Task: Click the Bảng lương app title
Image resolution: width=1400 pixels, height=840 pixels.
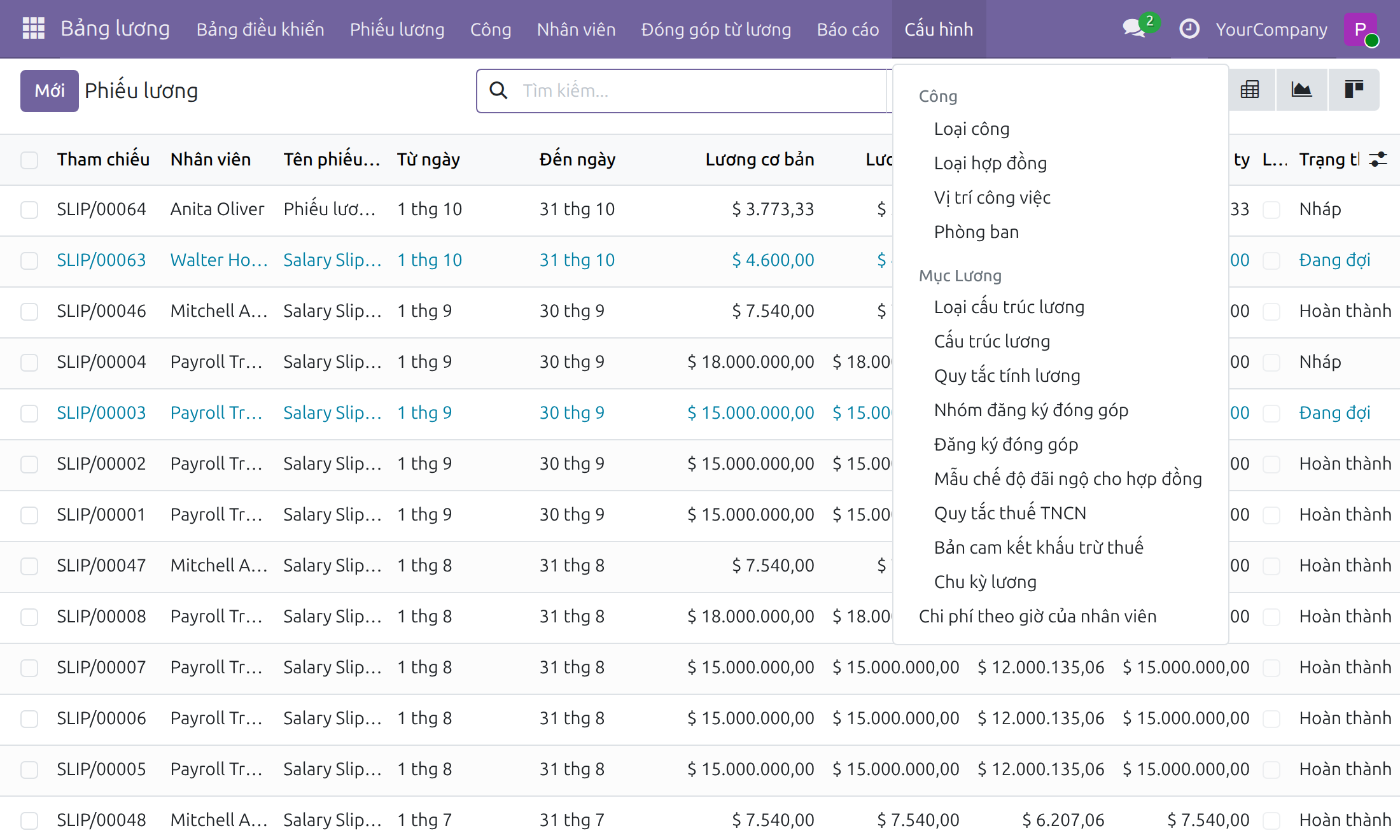Action: click(115, 29)
